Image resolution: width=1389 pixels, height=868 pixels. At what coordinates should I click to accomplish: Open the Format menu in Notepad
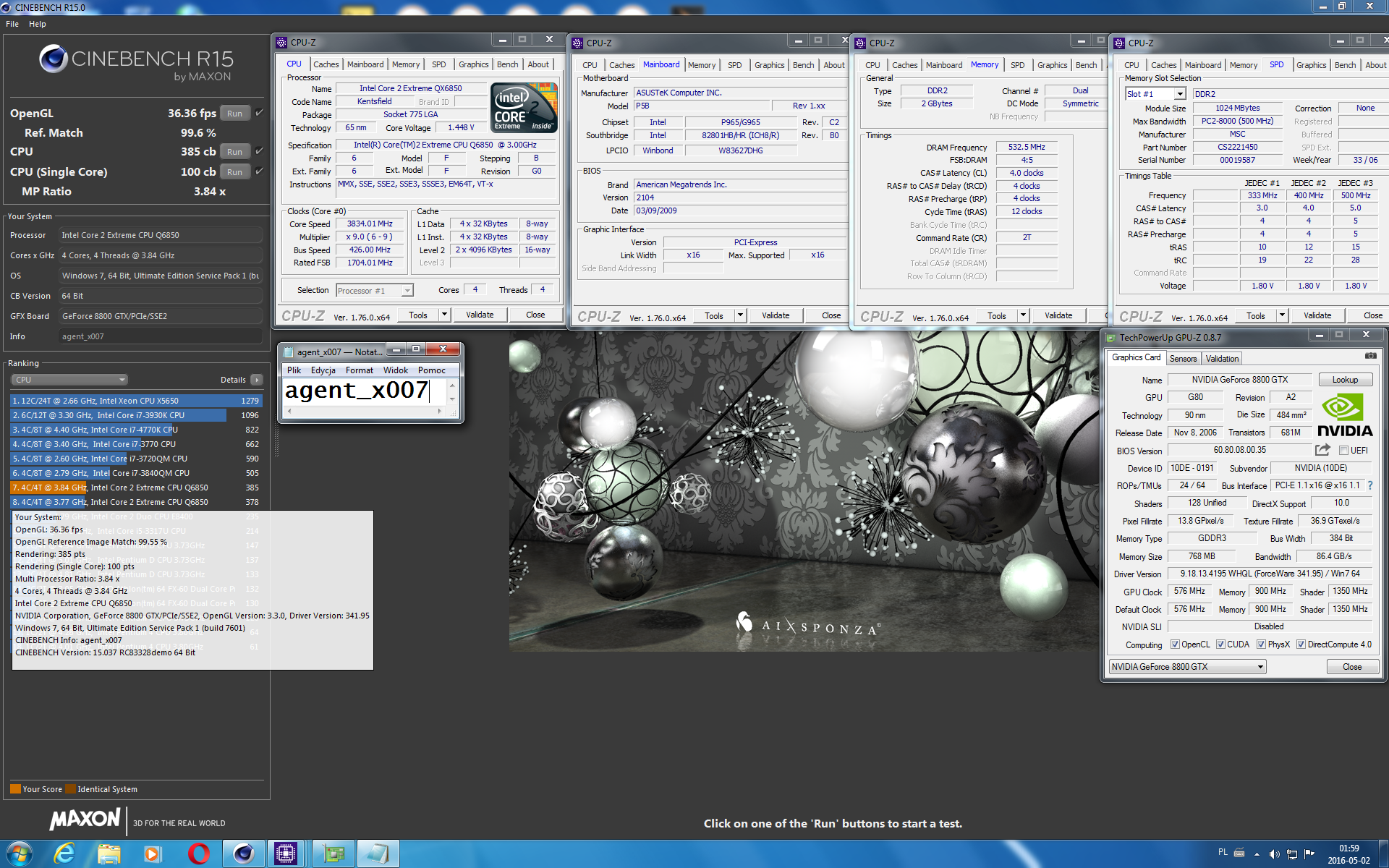(360, 370)
